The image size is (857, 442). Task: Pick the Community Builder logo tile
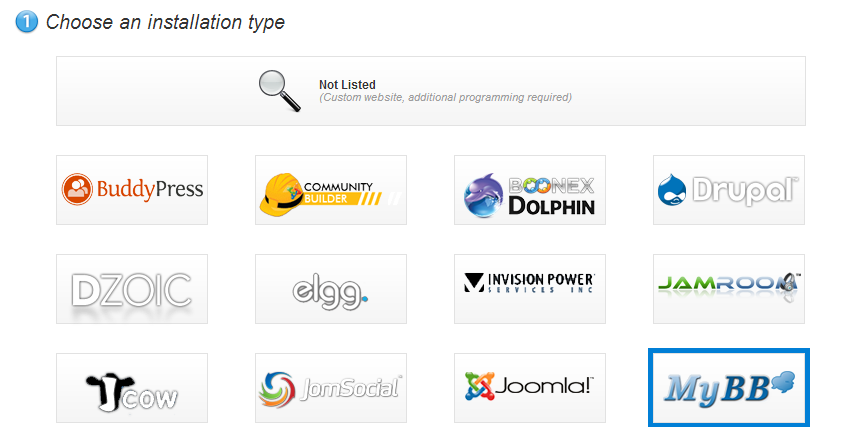331,190
